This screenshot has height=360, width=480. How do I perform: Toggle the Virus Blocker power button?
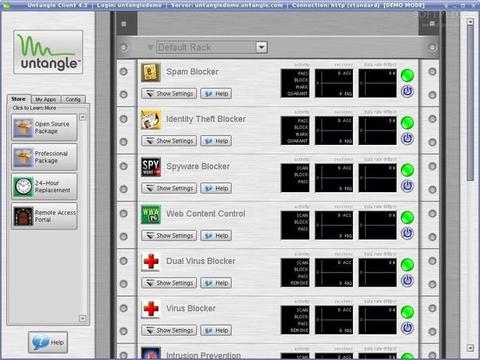coord(407,328)
